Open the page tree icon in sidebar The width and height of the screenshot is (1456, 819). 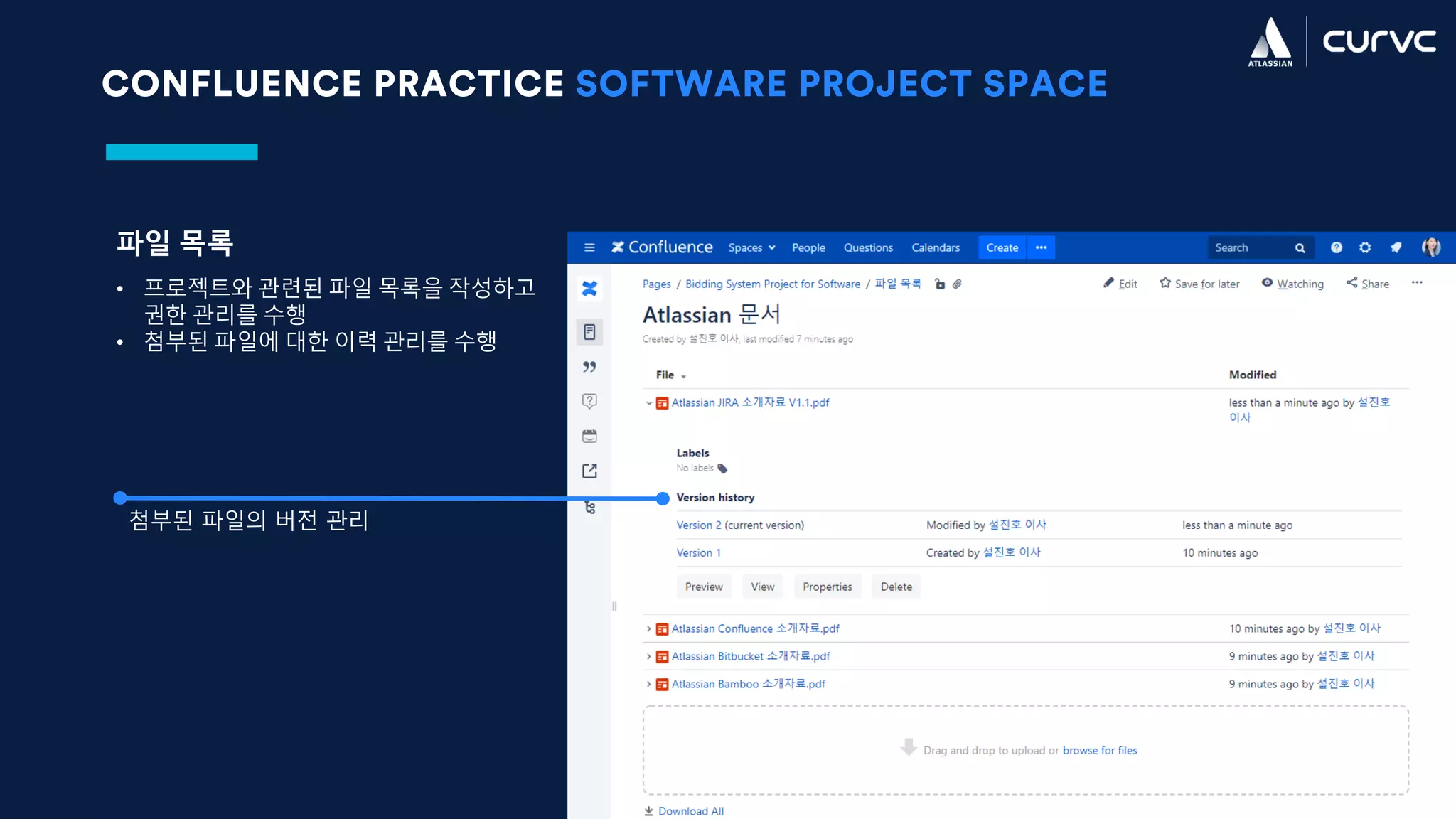pos(589,507)
